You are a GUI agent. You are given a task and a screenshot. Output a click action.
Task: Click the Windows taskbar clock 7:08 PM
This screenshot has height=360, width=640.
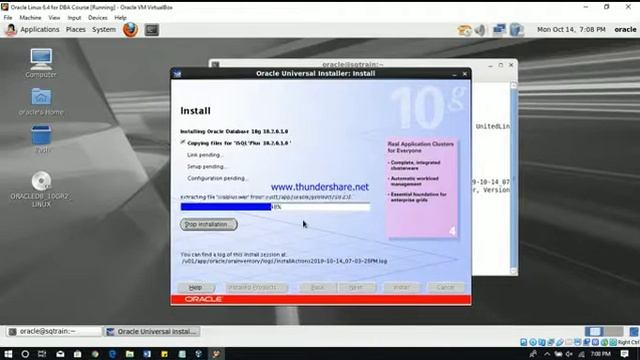(x=600, y=354)
